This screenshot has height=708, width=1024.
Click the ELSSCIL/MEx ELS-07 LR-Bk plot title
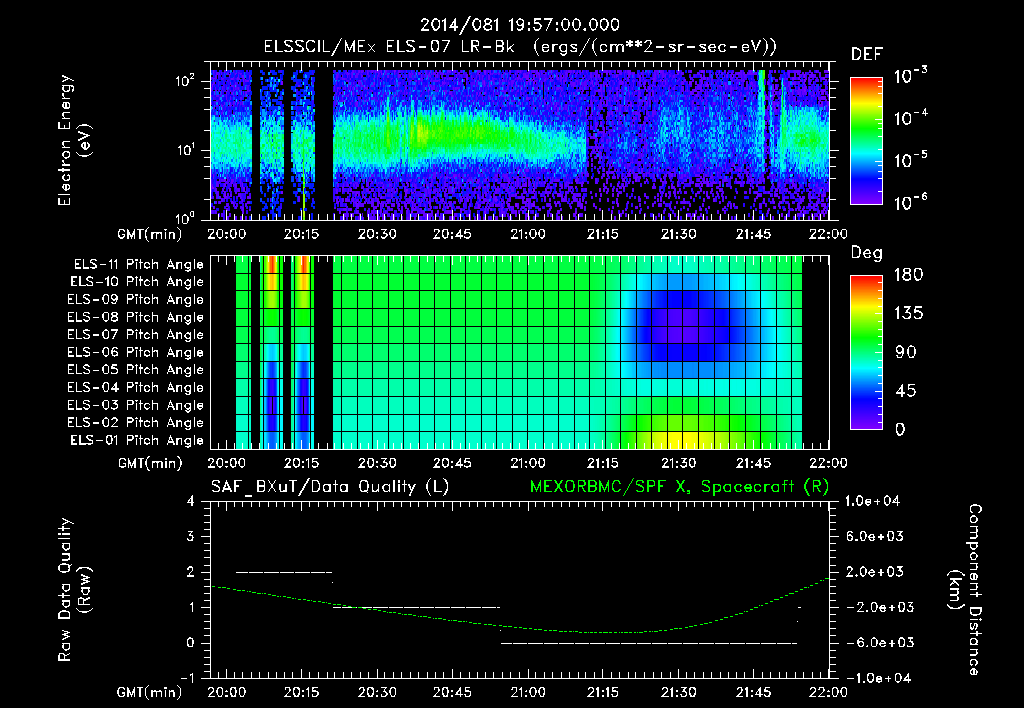click(520, 47)
